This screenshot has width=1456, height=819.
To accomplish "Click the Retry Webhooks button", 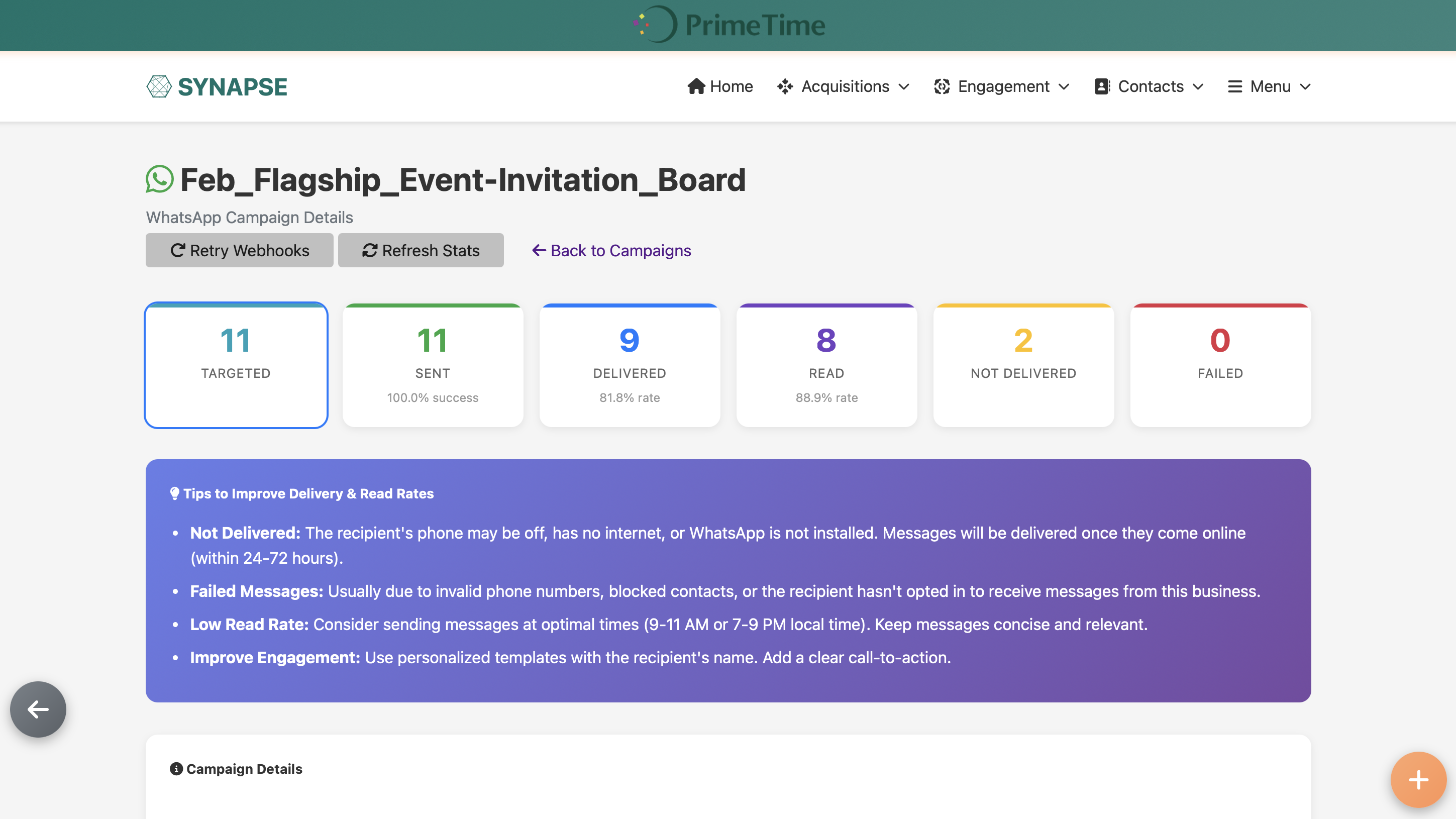I will (239, 250).
